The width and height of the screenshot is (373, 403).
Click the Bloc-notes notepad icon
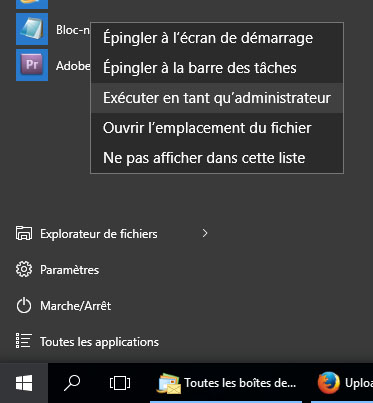32,29
